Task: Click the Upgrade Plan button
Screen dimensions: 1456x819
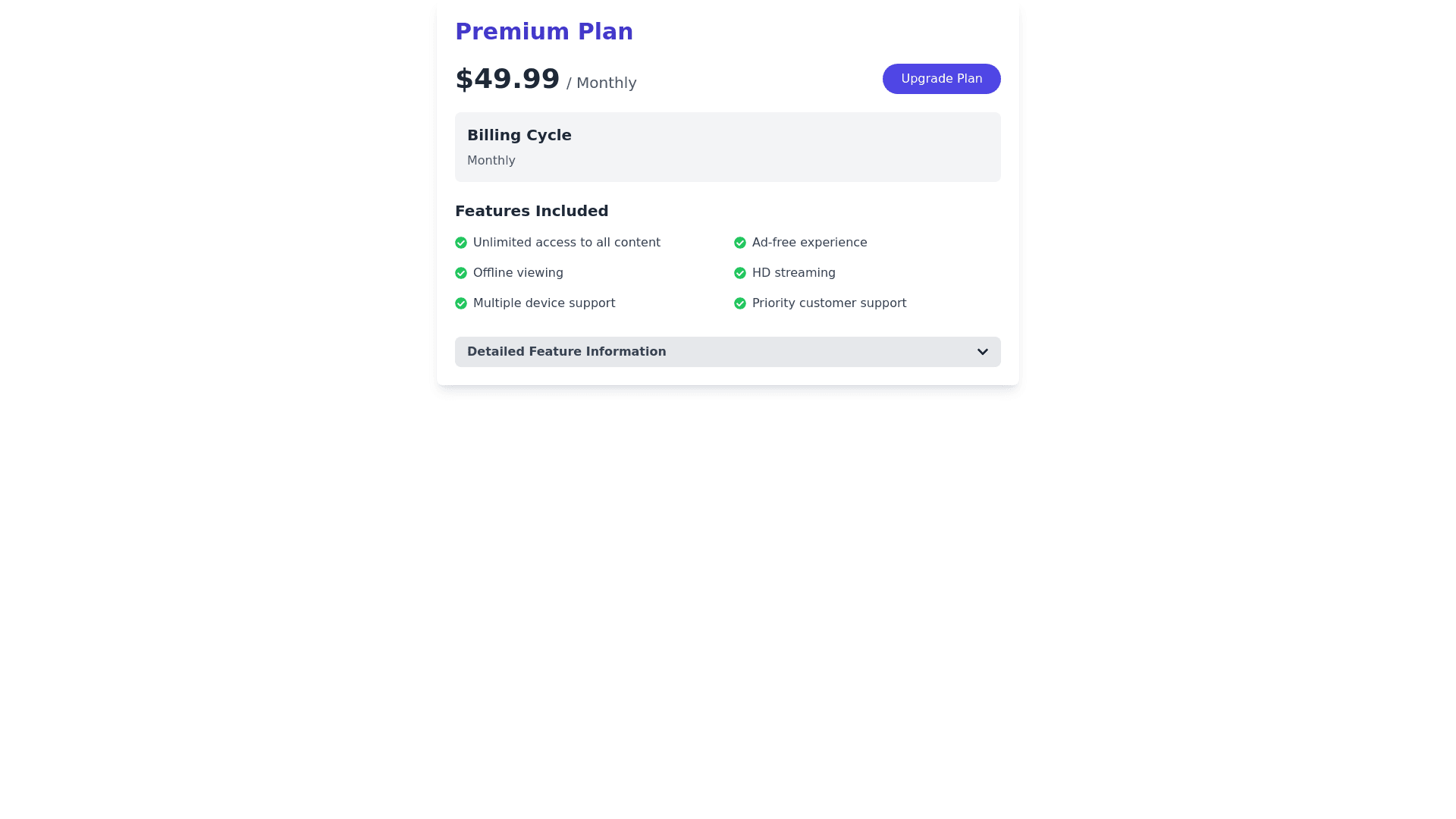Action: click(941, 79)
